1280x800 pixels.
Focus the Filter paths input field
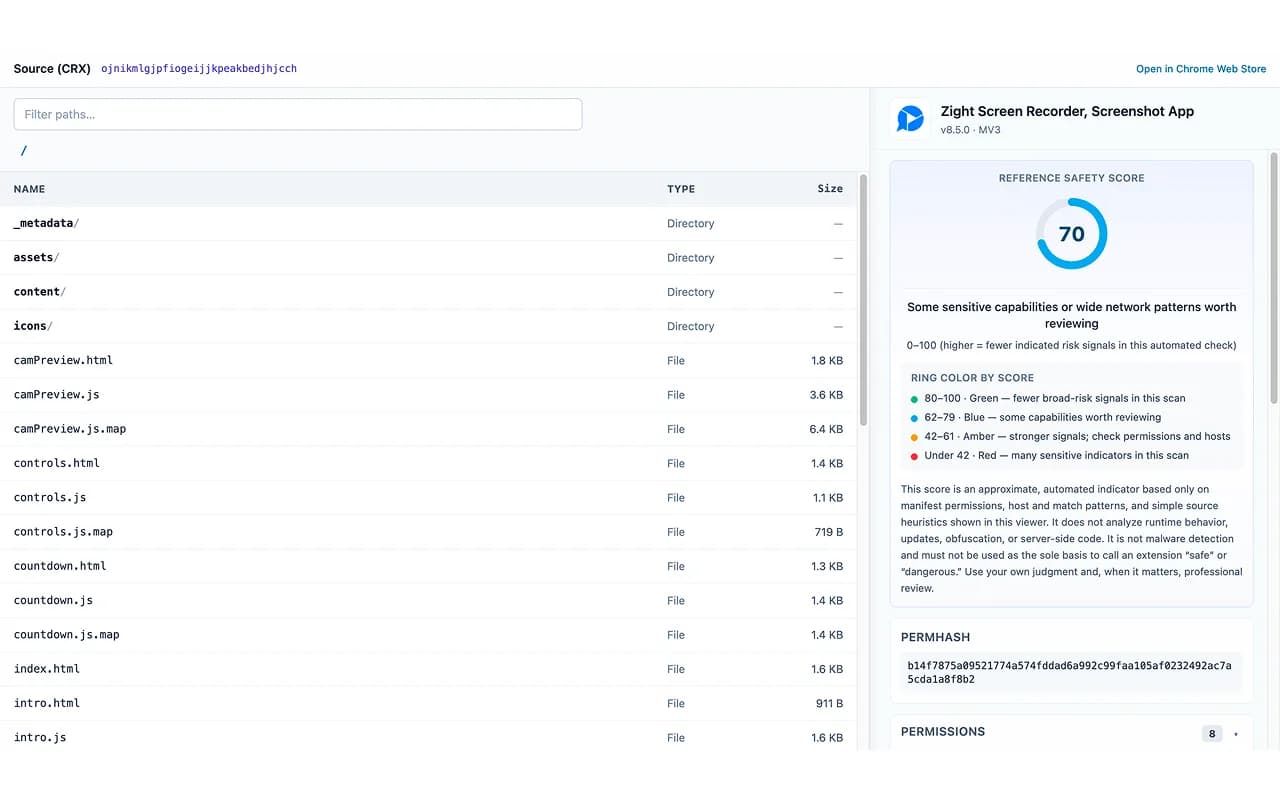click(298, 114)
